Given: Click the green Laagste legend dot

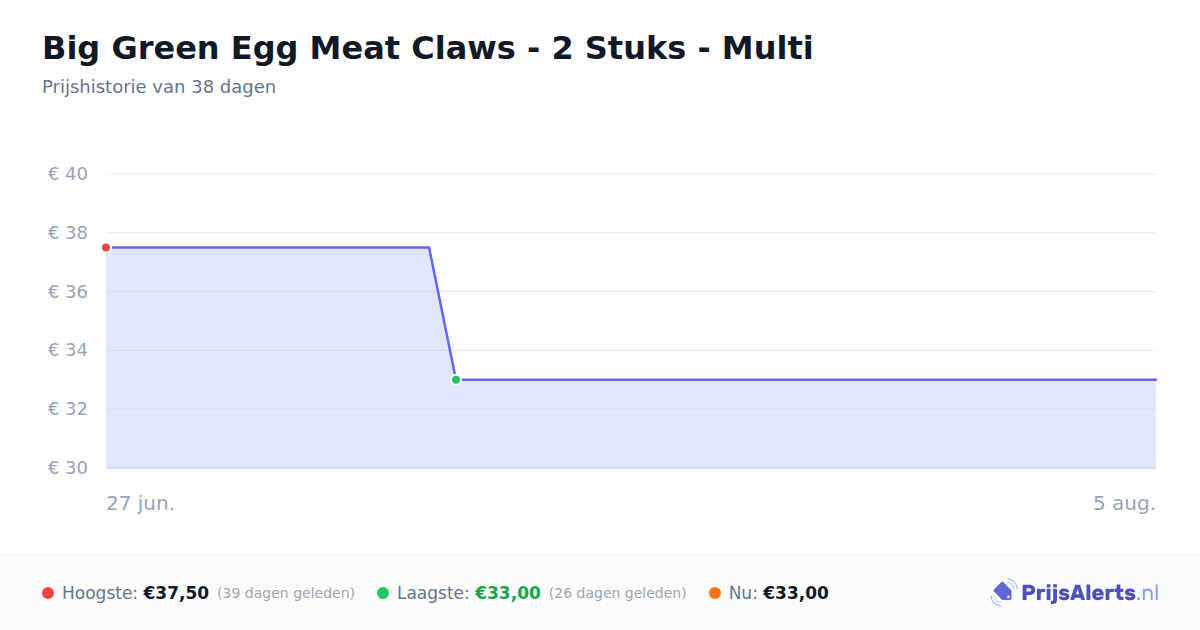Looking at the screenshot, I should pos(383,593).
